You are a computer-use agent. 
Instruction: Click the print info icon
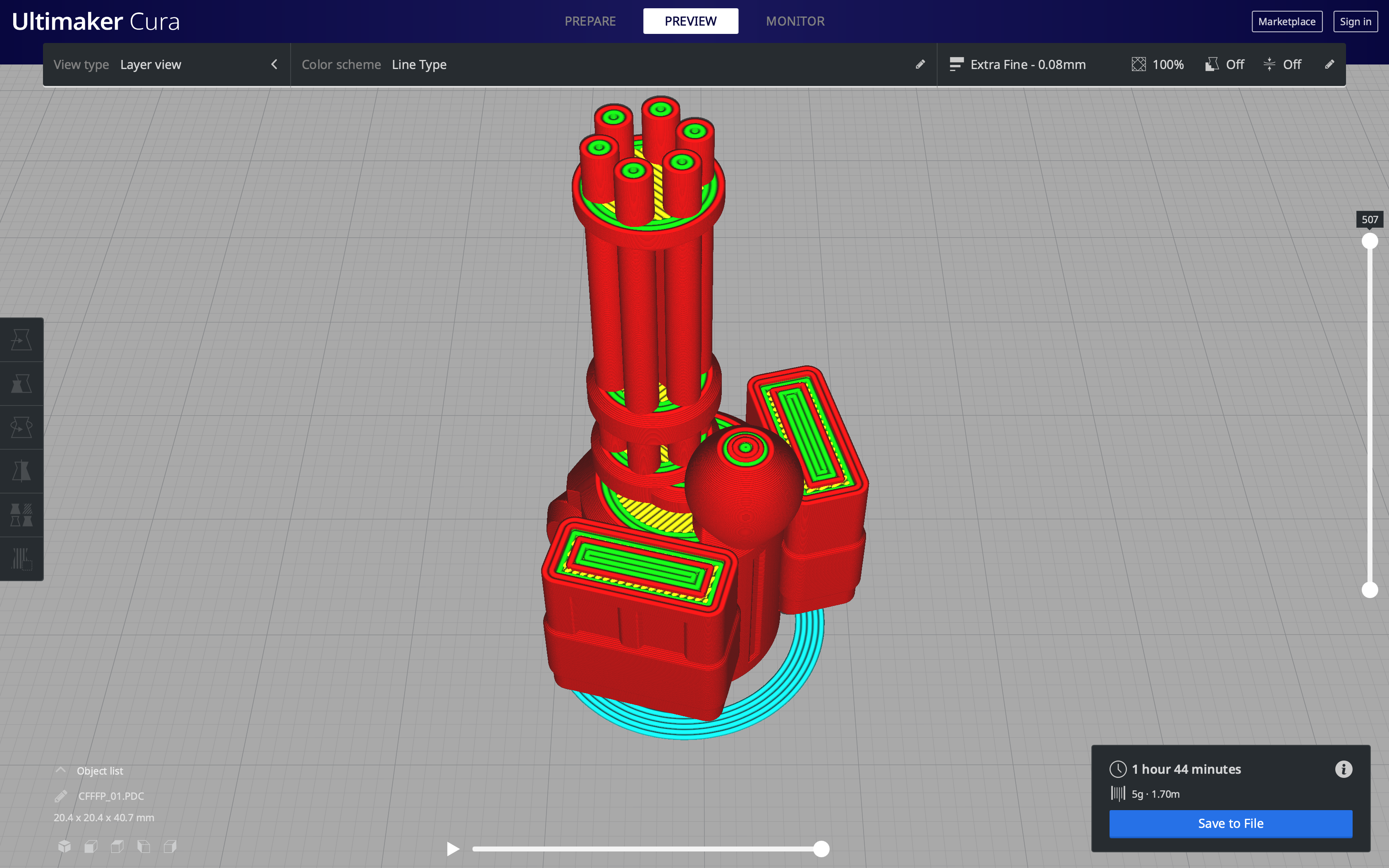click(1343, 769)
